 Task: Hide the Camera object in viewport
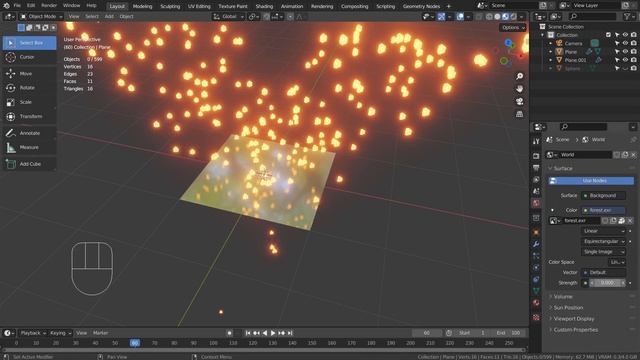click(x=625, y=43)
